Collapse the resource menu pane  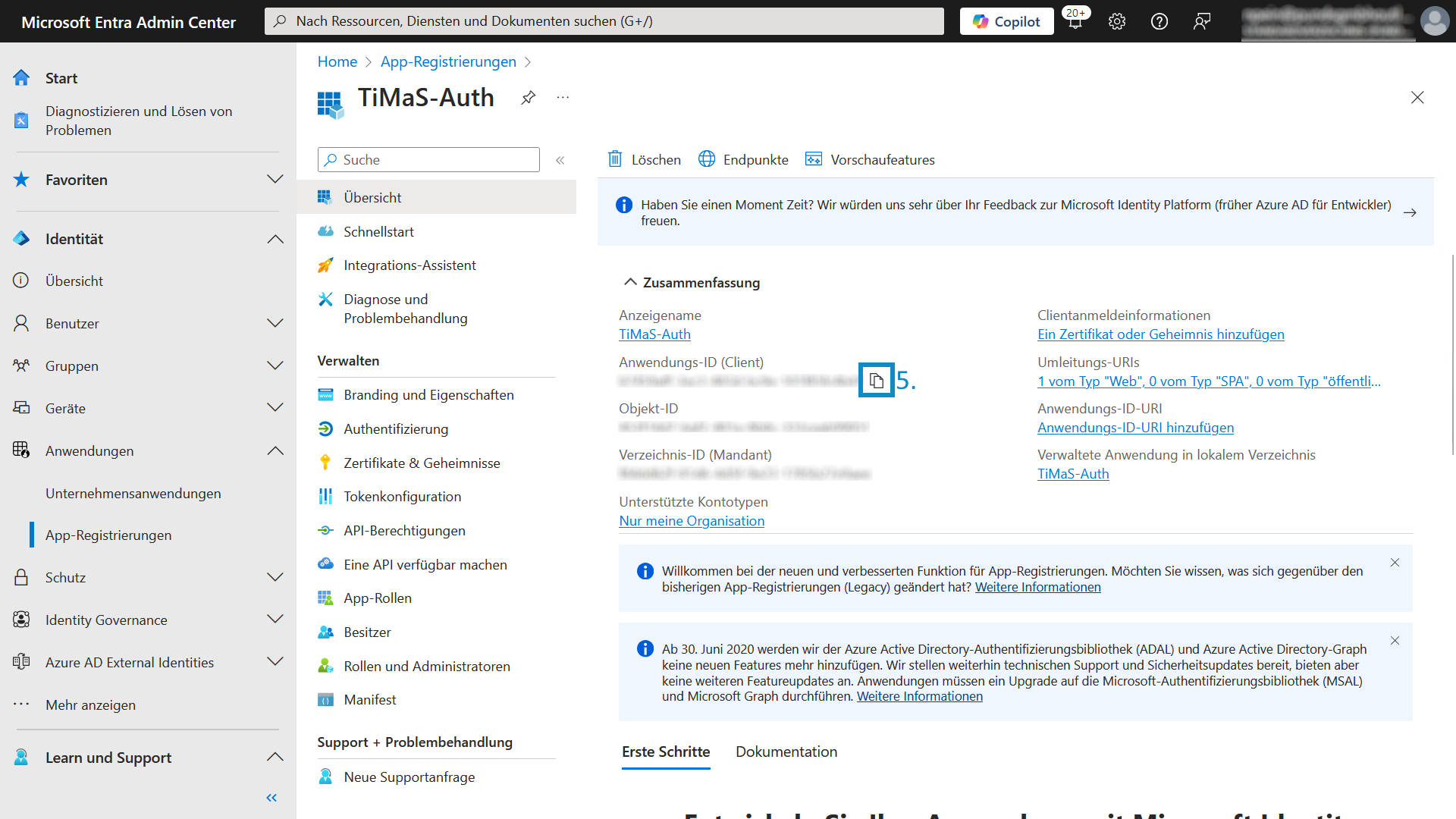(560, 160)
